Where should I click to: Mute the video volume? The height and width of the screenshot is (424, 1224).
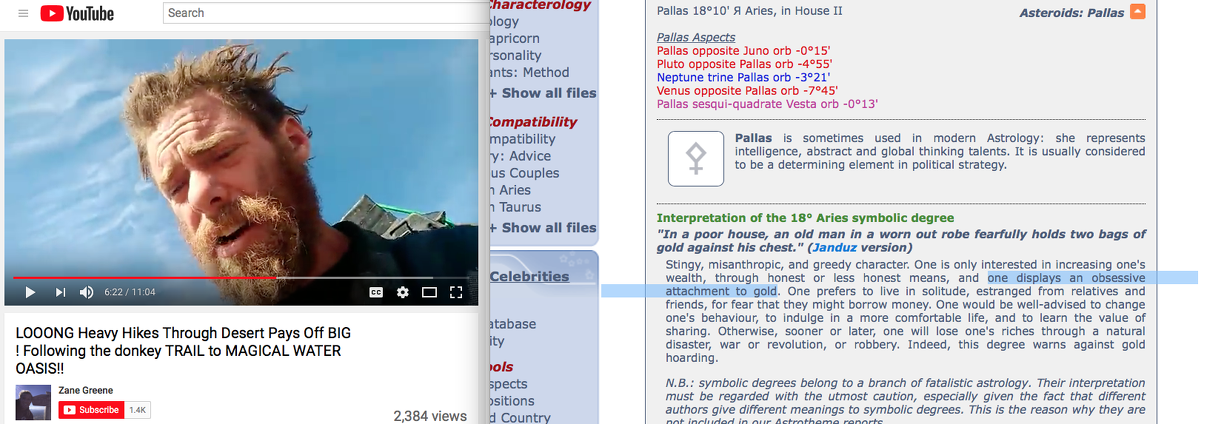tap(87, 292)
